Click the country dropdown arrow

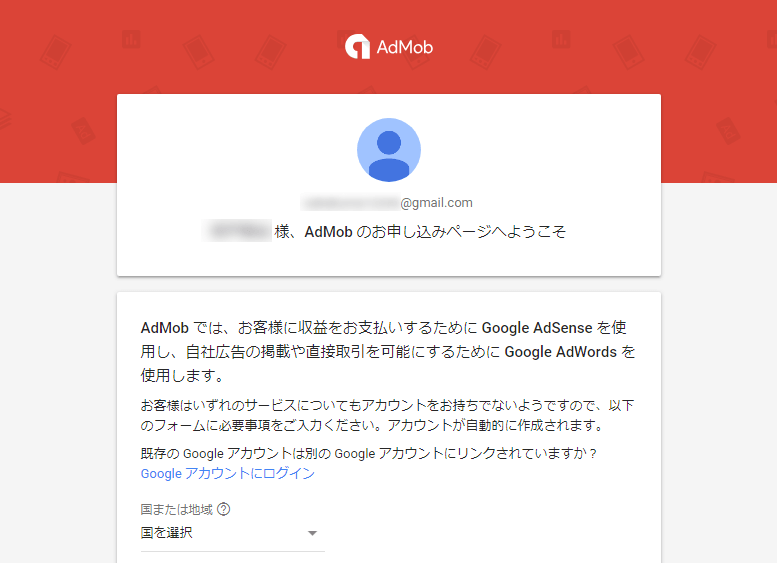(x=312, y=533)
